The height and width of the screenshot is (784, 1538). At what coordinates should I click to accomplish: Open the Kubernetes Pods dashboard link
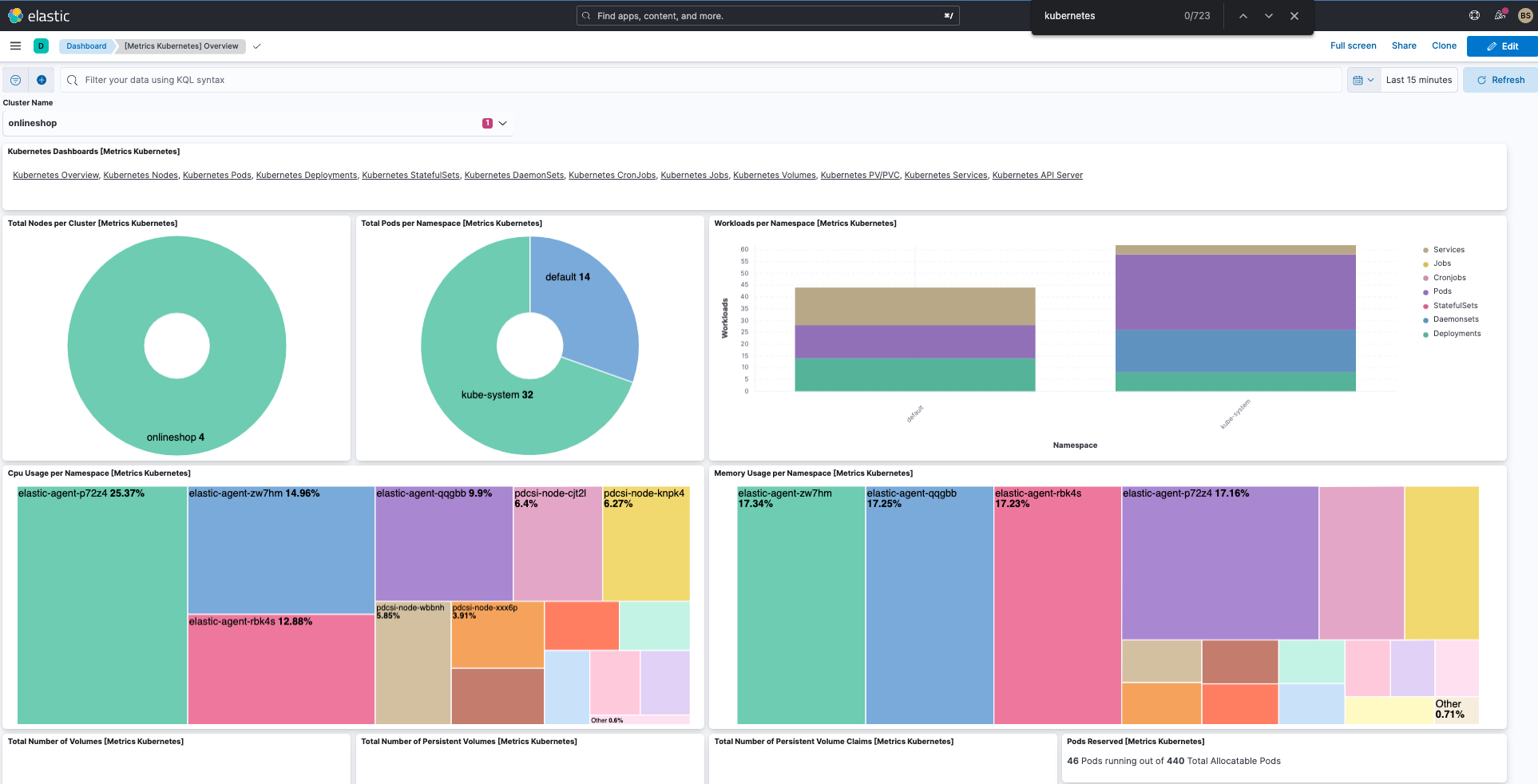coord(216,175)
